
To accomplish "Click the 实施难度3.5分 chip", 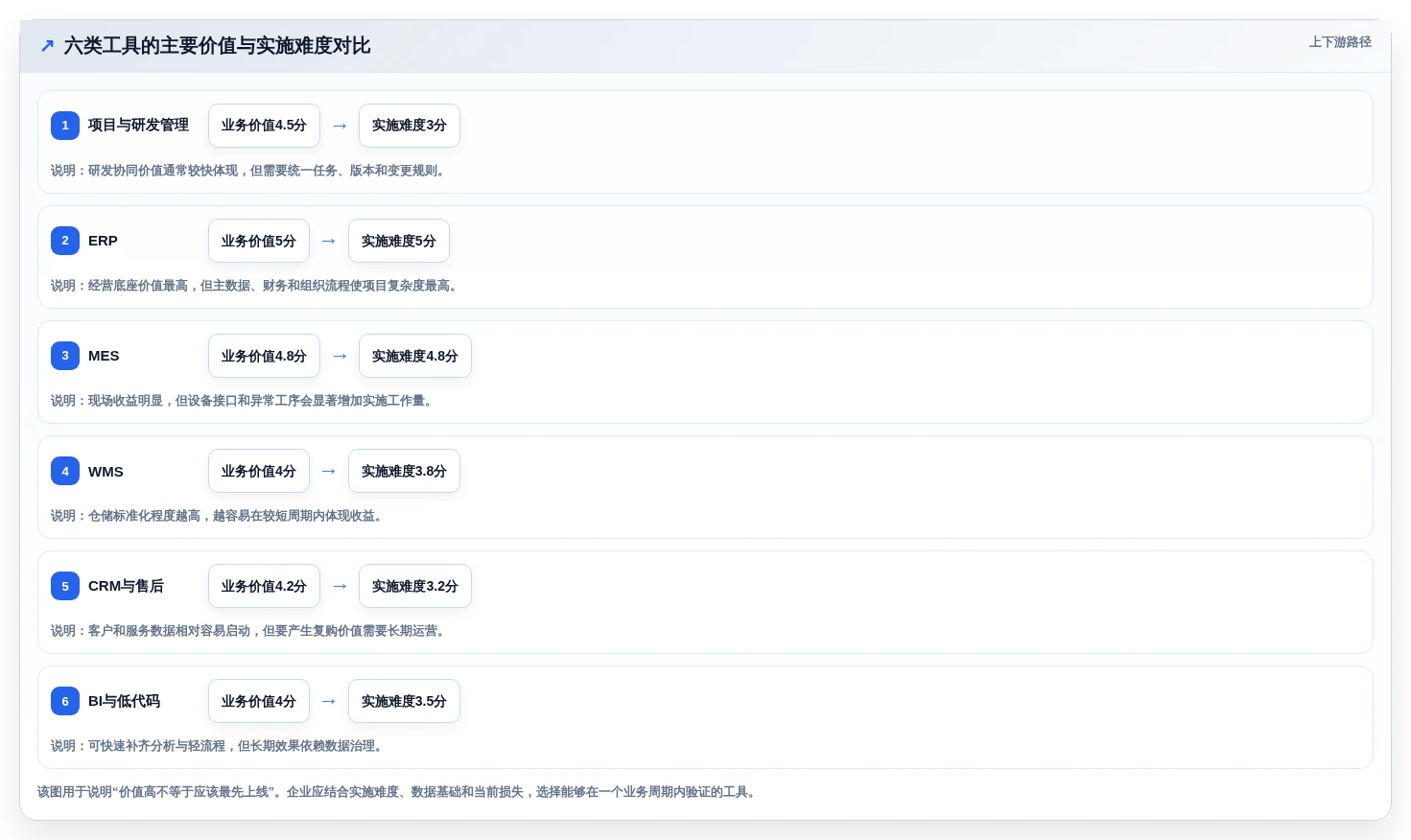I will tap(404, 701).
